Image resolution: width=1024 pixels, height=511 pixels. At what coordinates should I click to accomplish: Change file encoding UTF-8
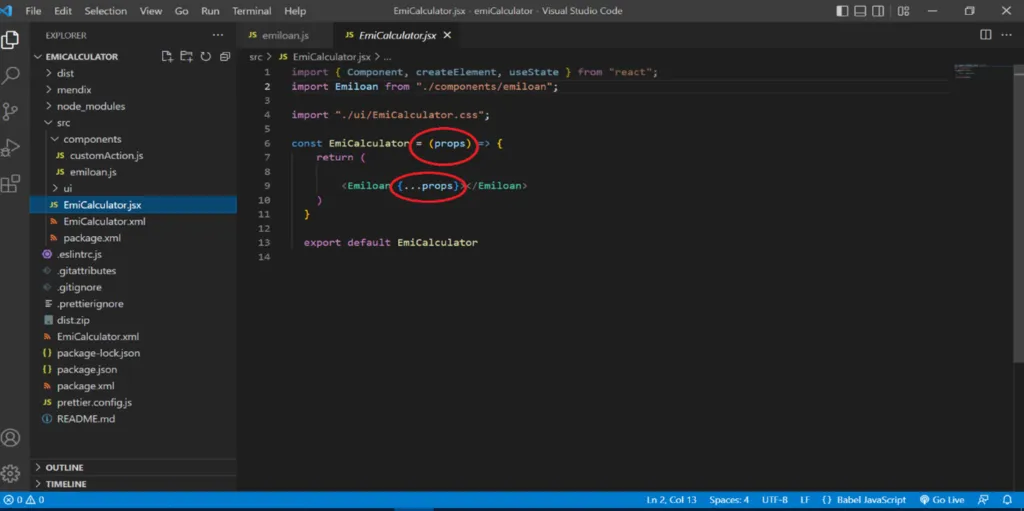[x=775, y=500]
